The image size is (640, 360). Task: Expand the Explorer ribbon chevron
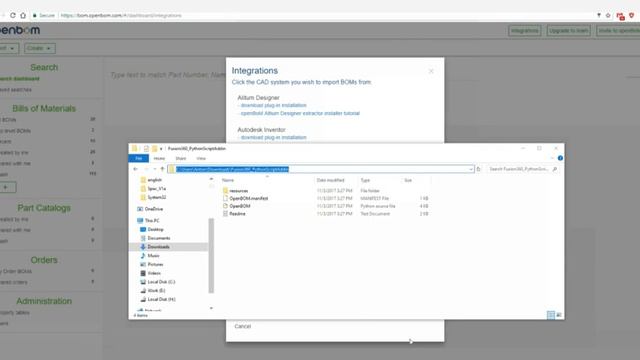552,158
